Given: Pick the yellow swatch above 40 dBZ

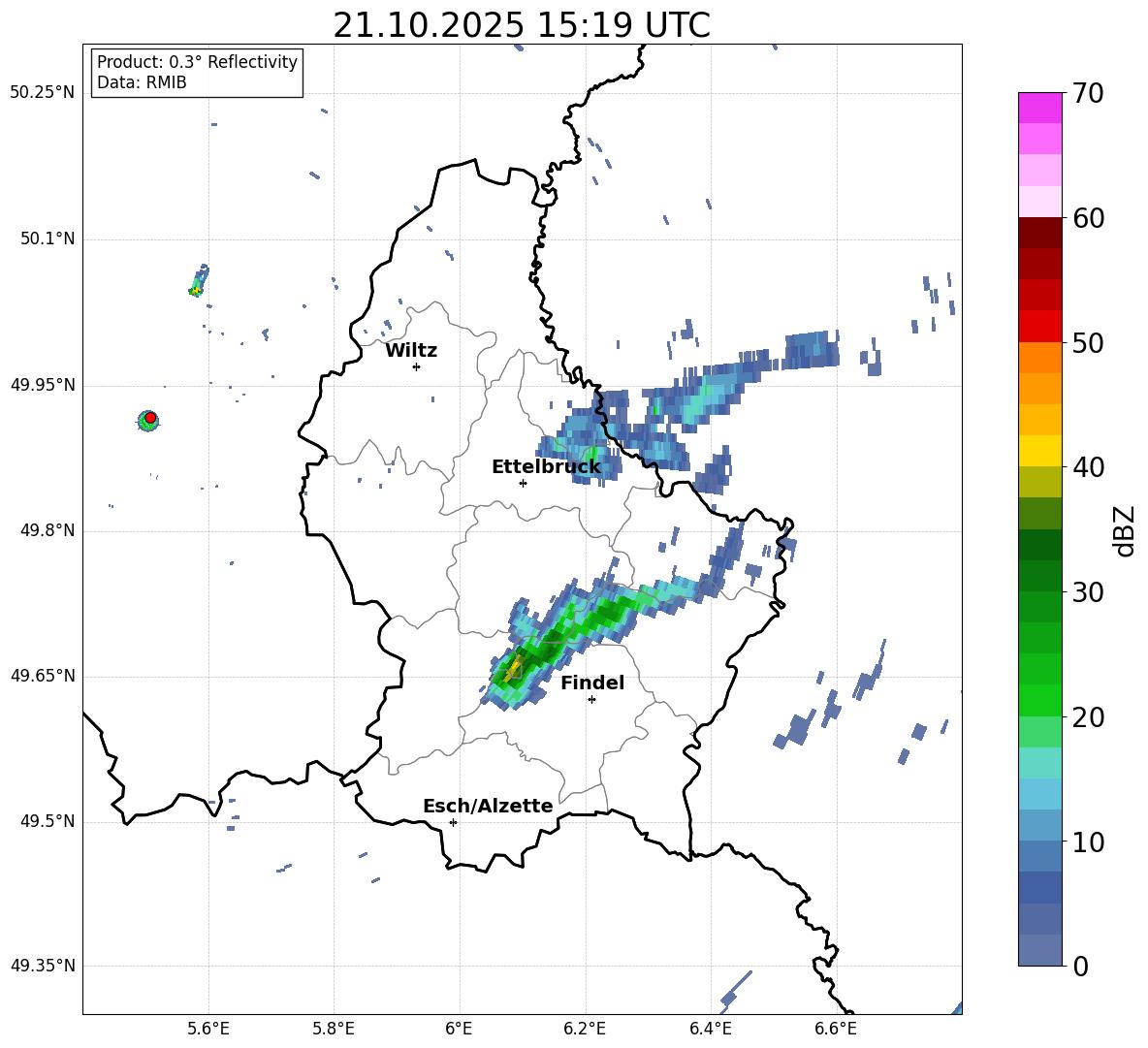Looking at the screenshot, I should [x=1039, y=451].
